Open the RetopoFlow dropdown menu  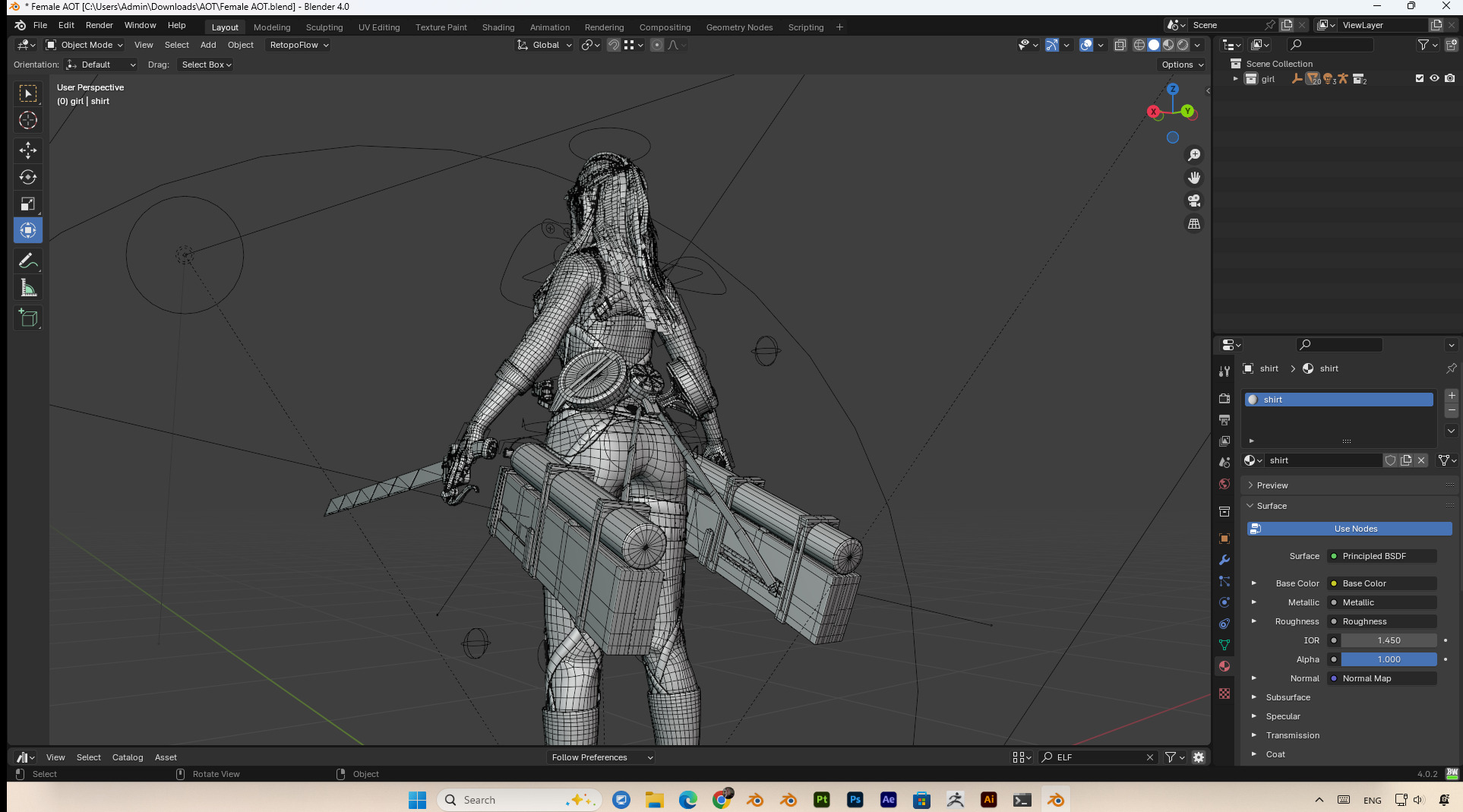click(299, 45)
